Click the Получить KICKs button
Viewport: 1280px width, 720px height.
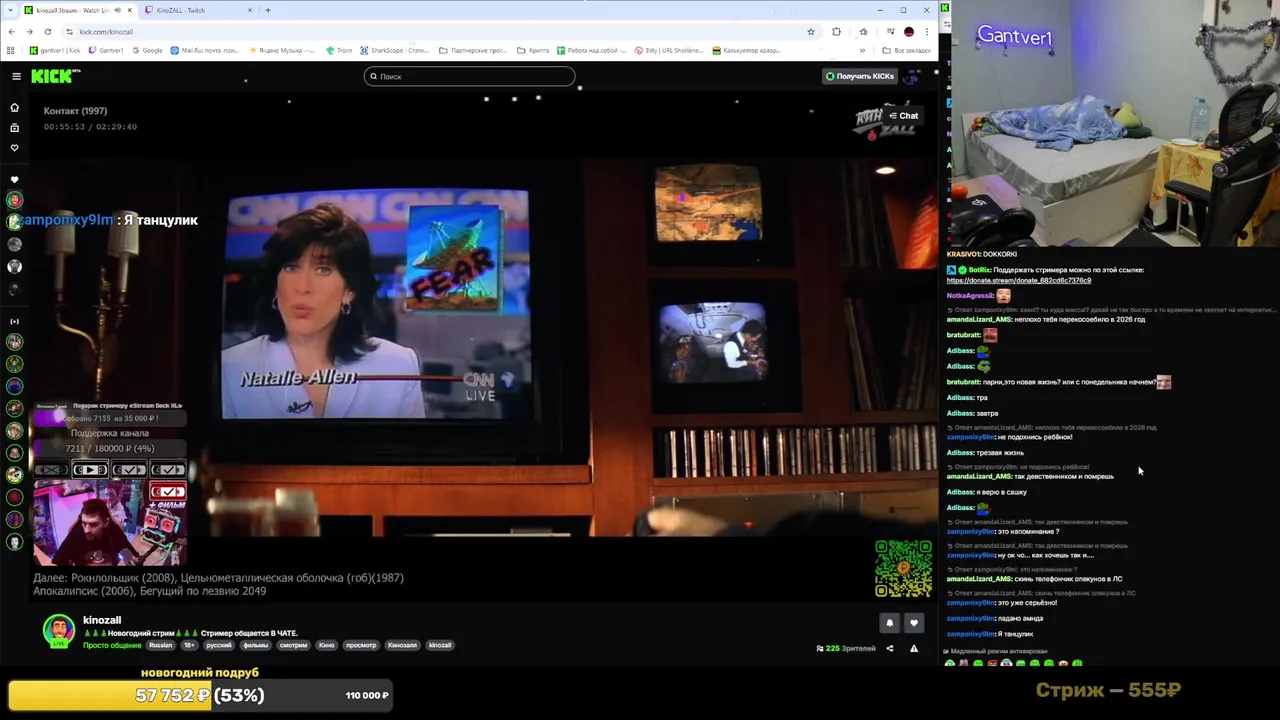(x=859, y=76)
